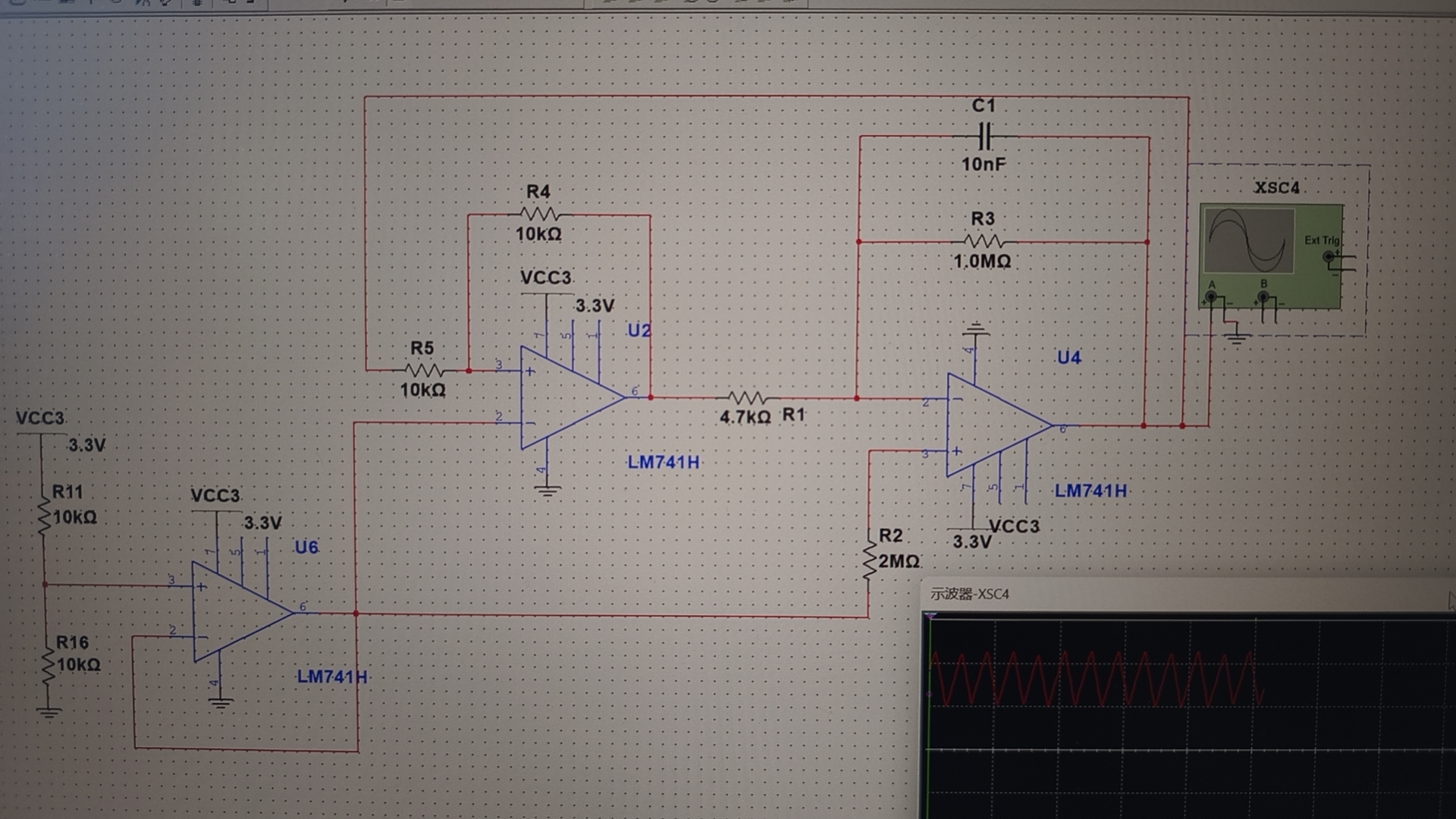Image resolution: width=1456 pixels, height=819 pixels.
Task: Select ground symbol below R16
Action: [x=48, y=712]
